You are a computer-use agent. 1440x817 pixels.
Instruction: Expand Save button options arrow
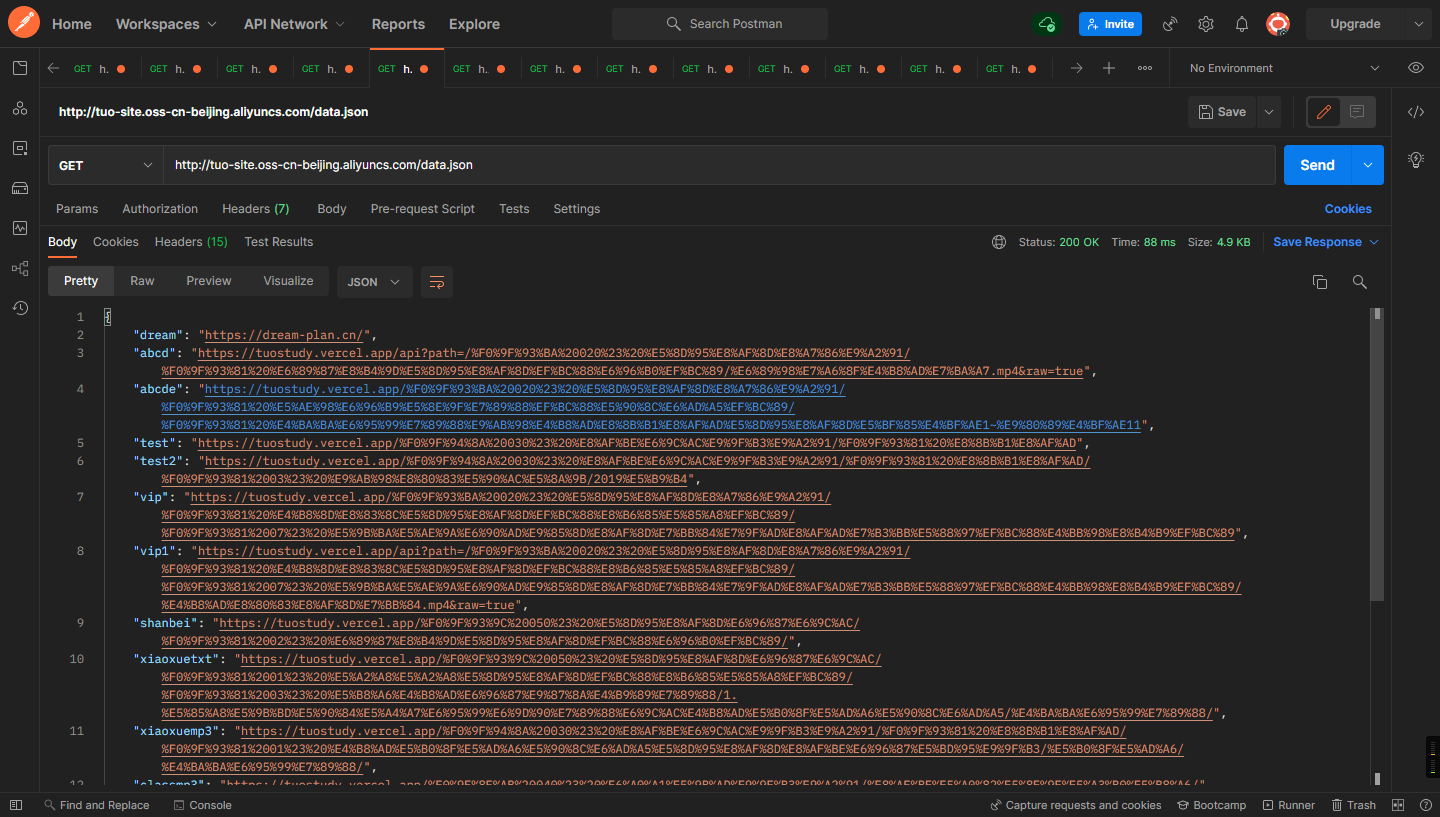1268,112
